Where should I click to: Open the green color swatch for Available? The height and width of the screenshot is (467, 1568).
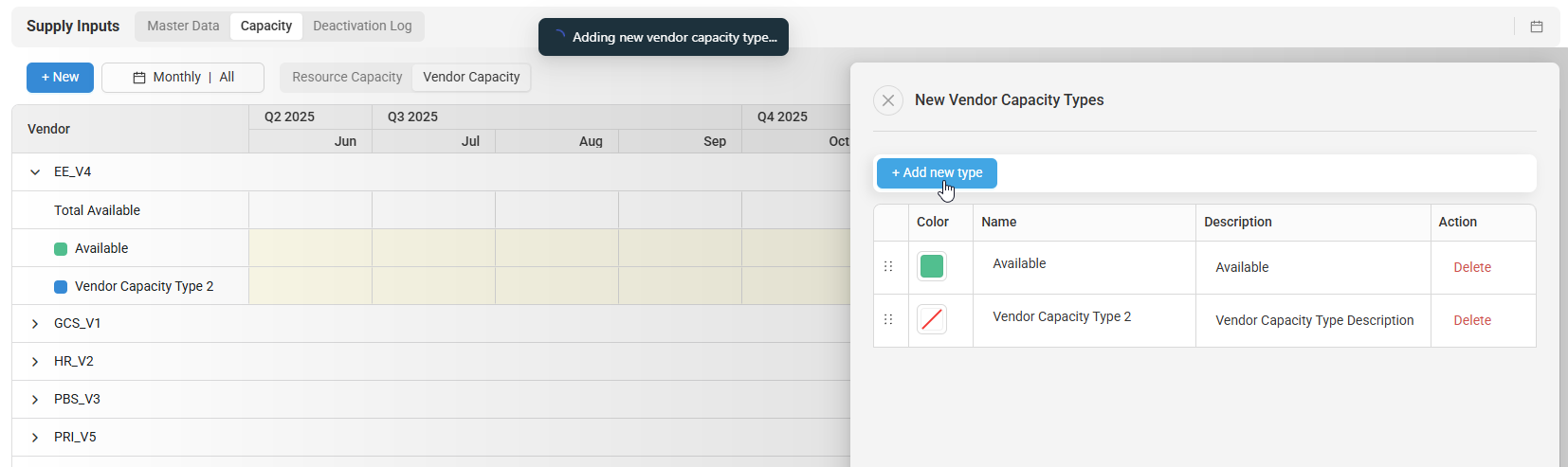click(932, 267)
